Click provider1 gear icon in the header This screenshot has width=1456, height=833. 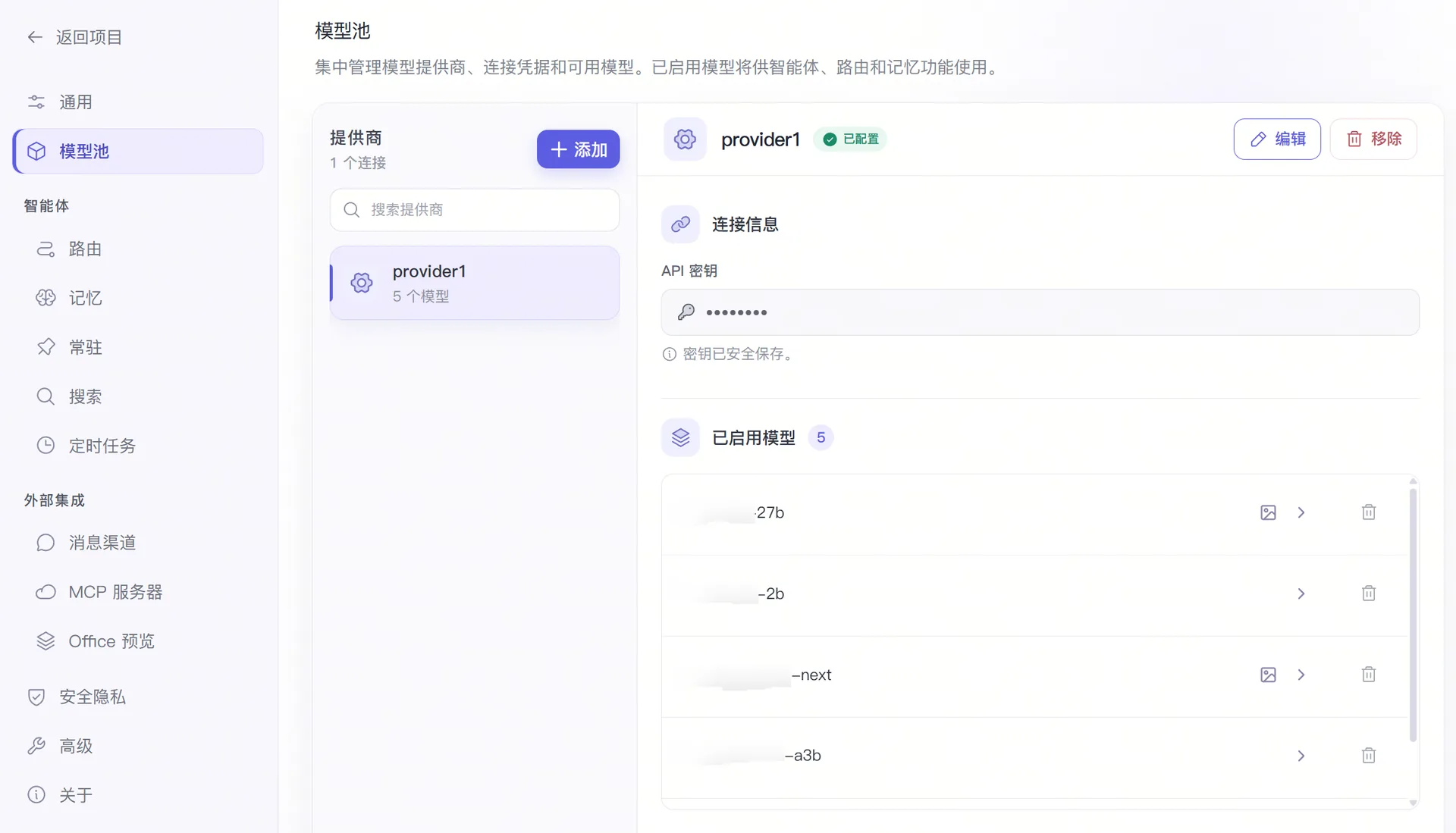pyautogui.click(x=685, y=139)
